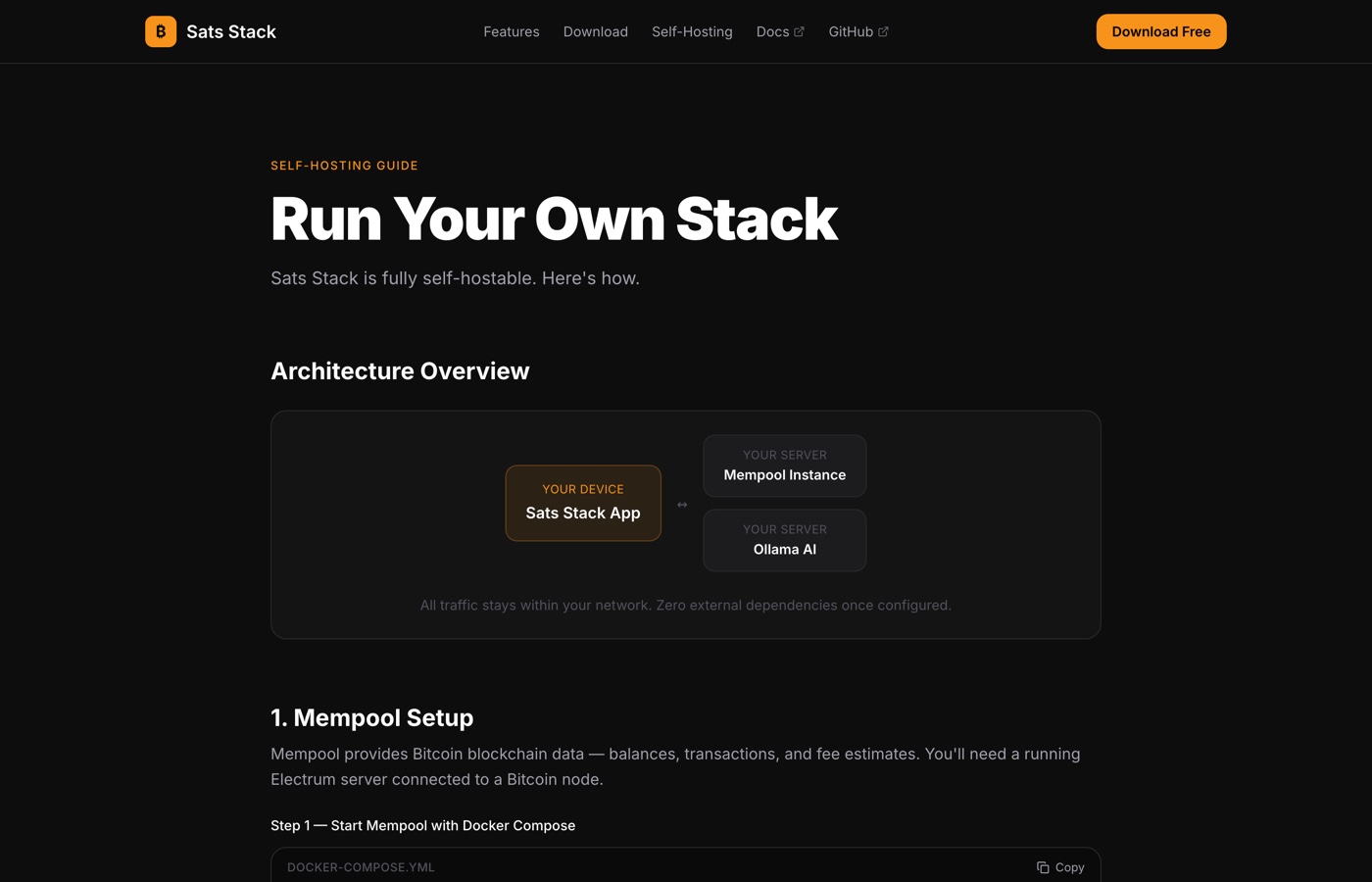Click the DOCKER-COMPOSE.YML filename label

click(361, 867)
